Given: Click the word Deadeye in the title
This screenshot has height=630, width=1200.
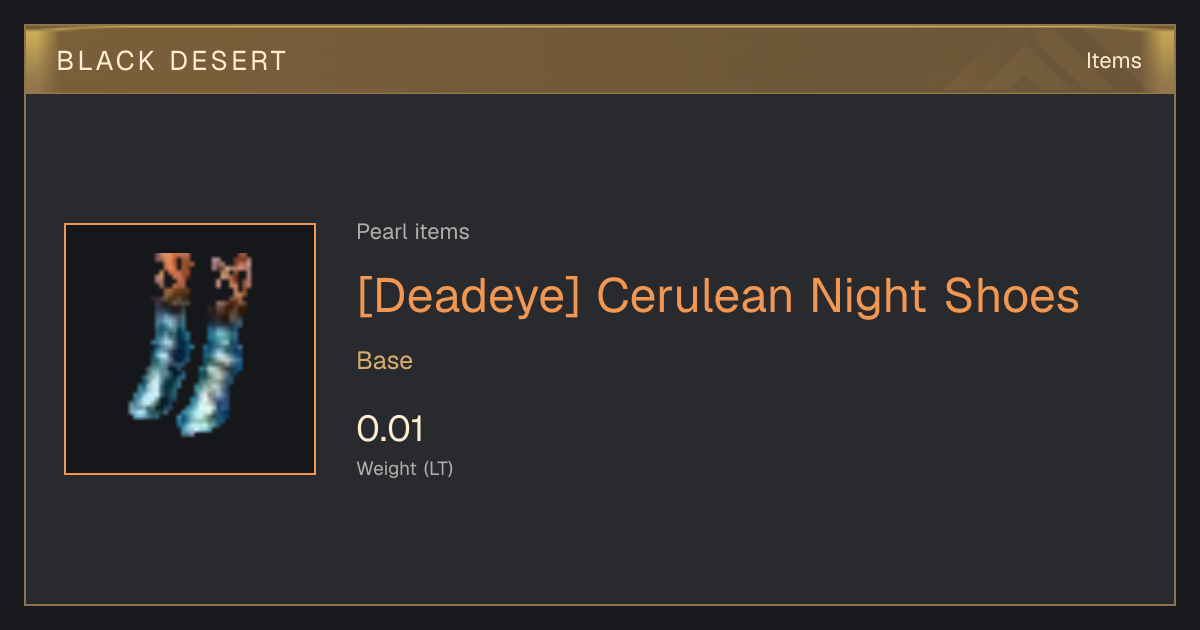Looking at the screenshot, I should [x=467, y=296].
